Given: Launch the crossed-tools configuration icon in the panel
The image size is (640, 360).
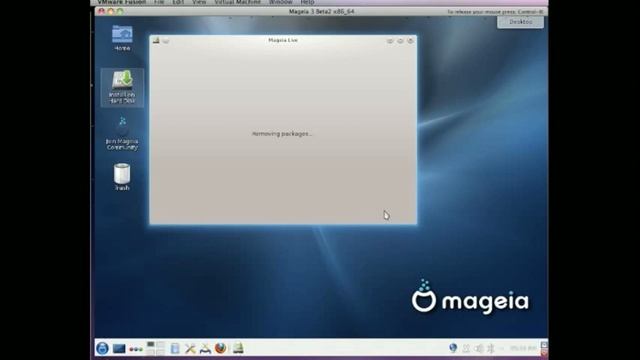Looking at the screenshot, I should pyautogui.click(x=190, y=348).
